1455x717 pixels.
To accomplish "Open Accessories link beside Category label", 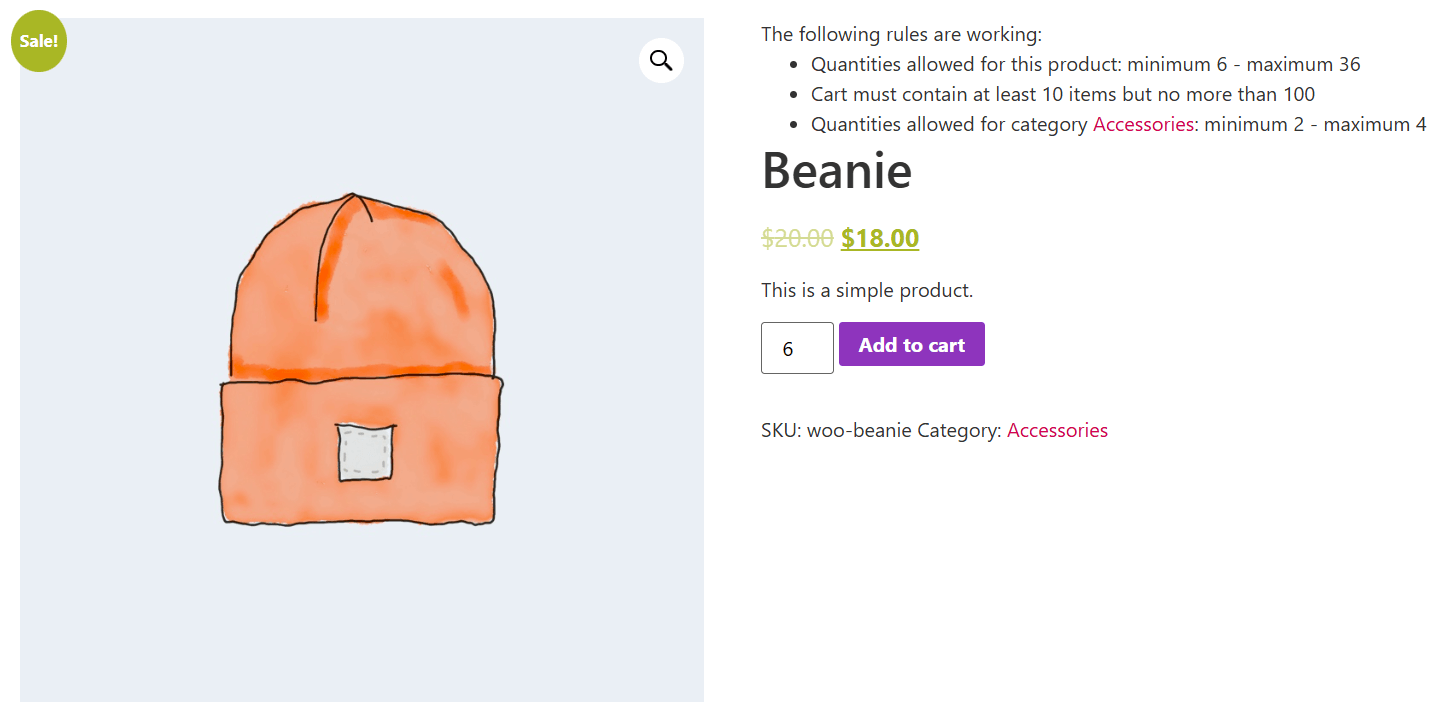I will coord(1057,430).
